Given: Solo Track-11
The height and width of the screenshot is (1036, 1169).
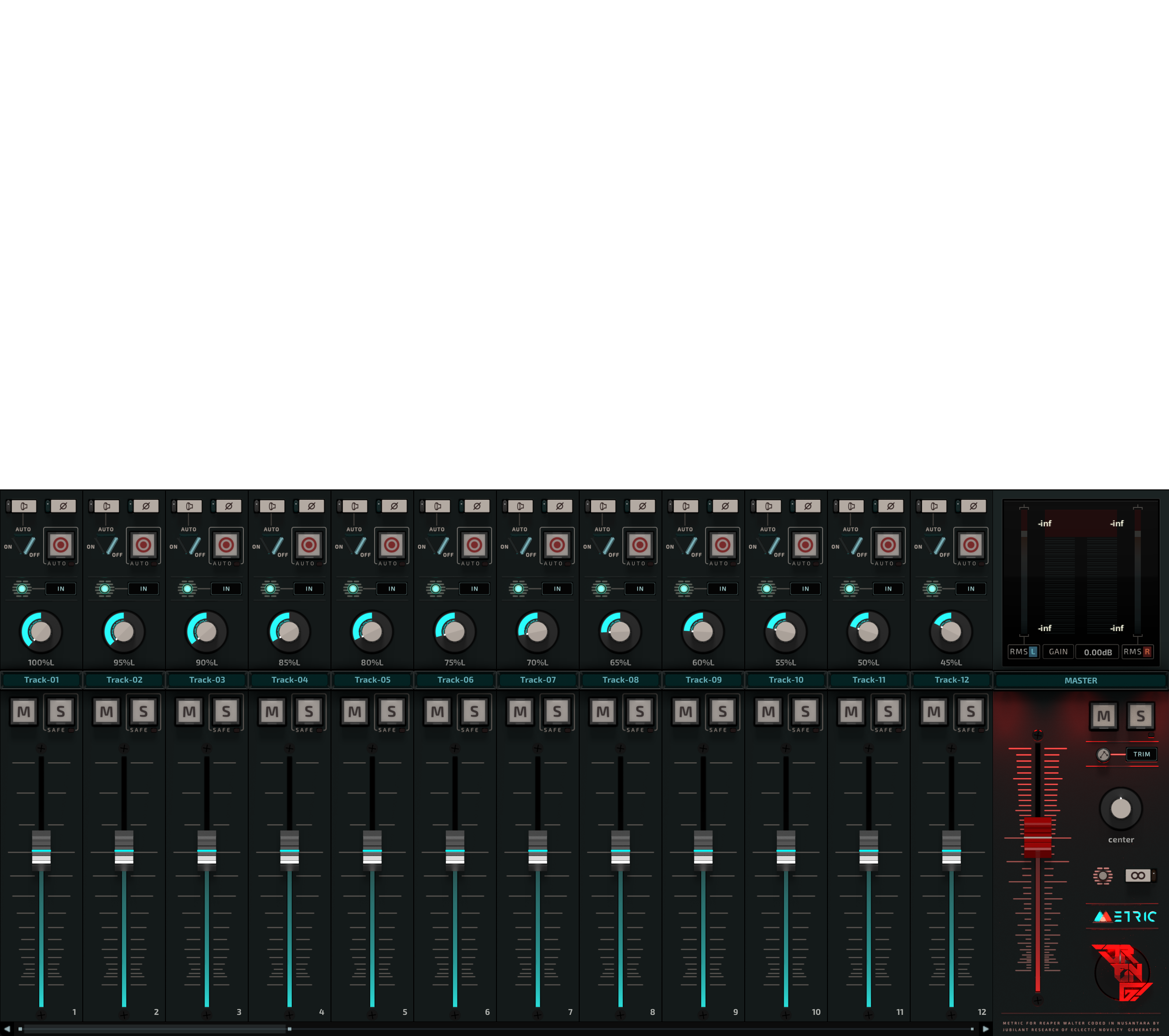Looking at the screenshot, I should pos(888,712).
